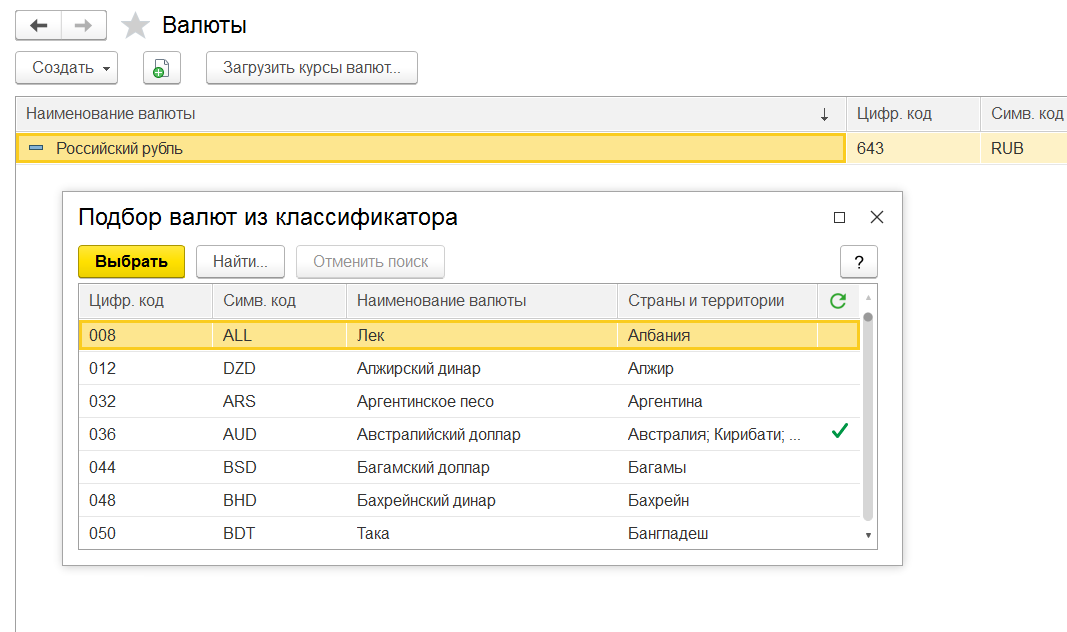Select the Бахрейнский динар row
This screenshot has width=1067, height=632.
tap(470, 501)
